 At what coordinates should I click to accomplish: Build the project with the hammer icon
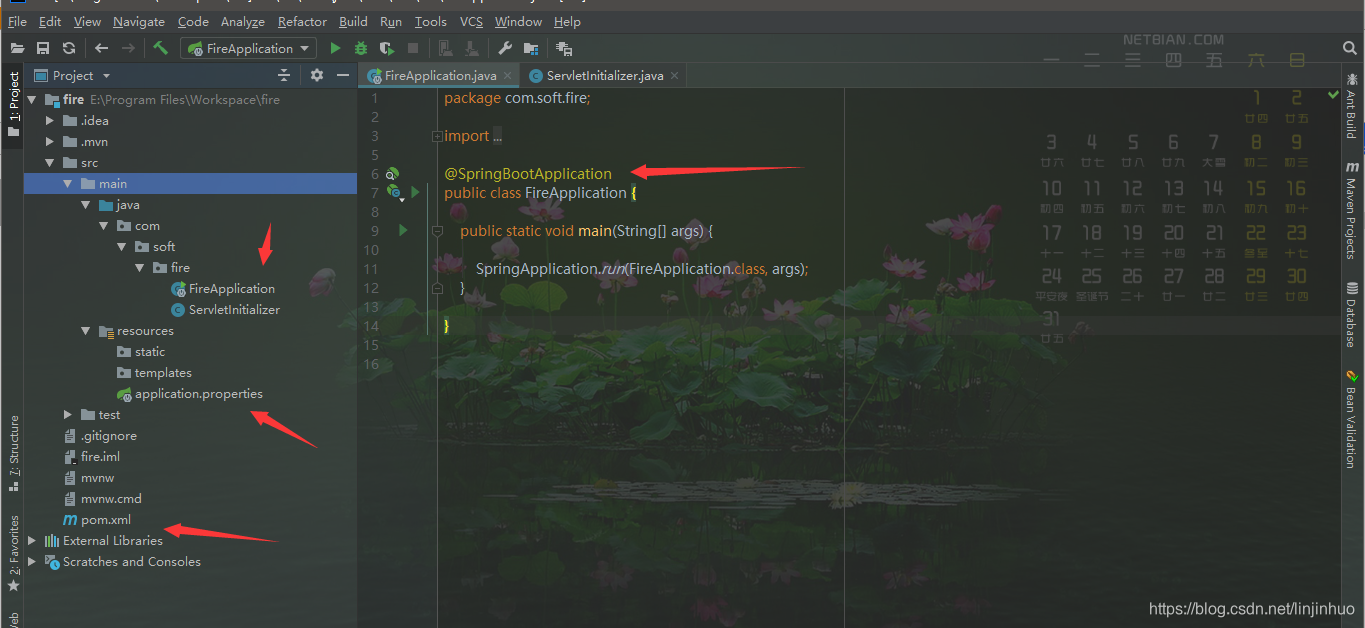(160, 48)
